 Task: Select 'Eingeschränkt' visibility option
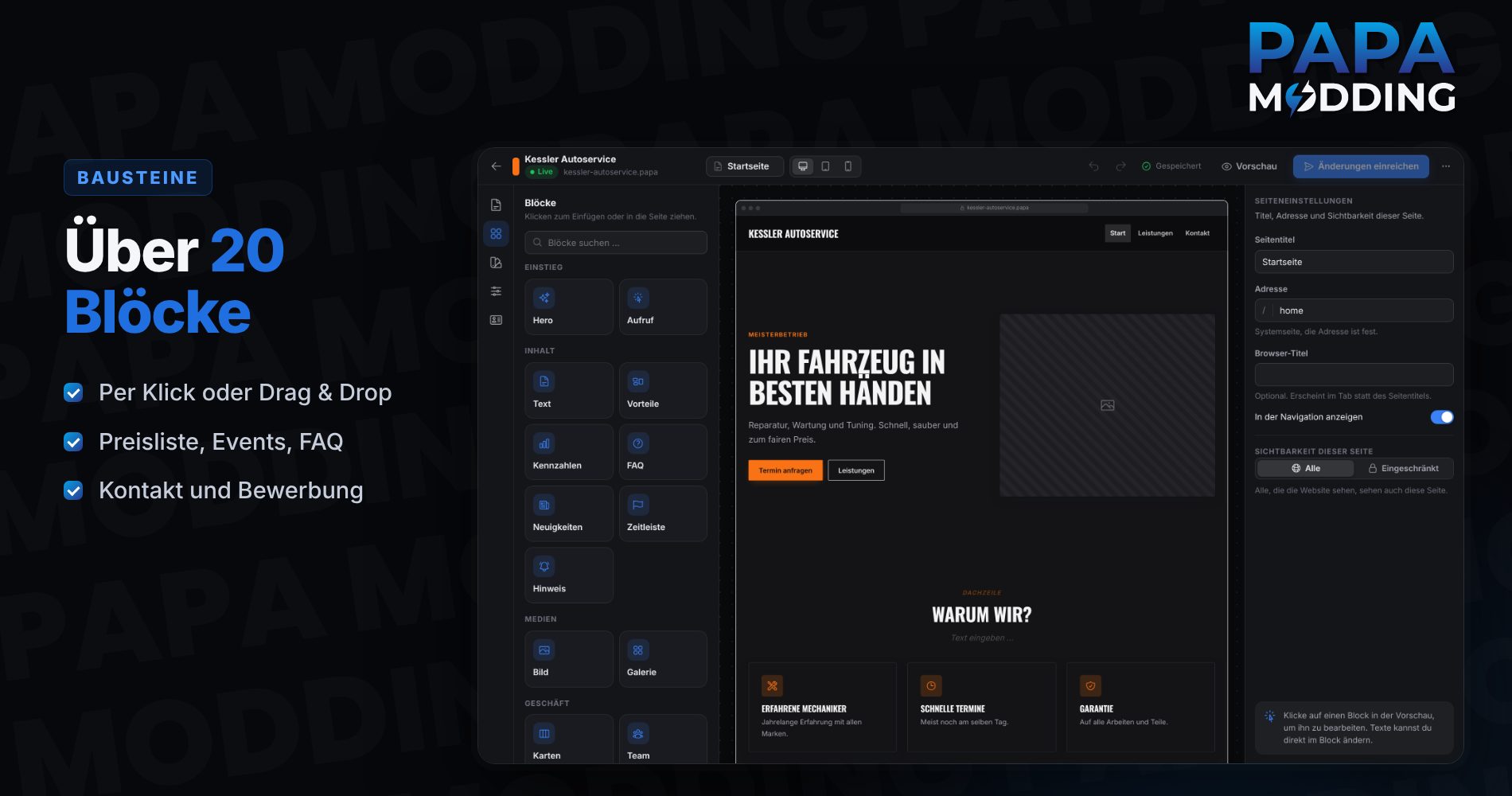click(x=1403, y=468)
